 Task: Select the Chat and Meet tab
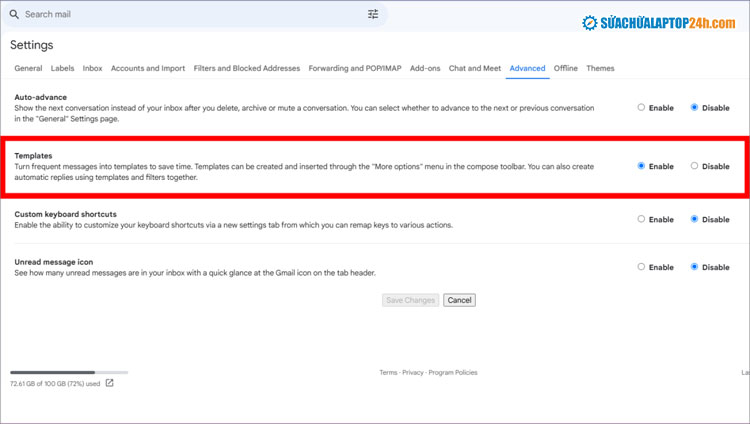point(475,68)
